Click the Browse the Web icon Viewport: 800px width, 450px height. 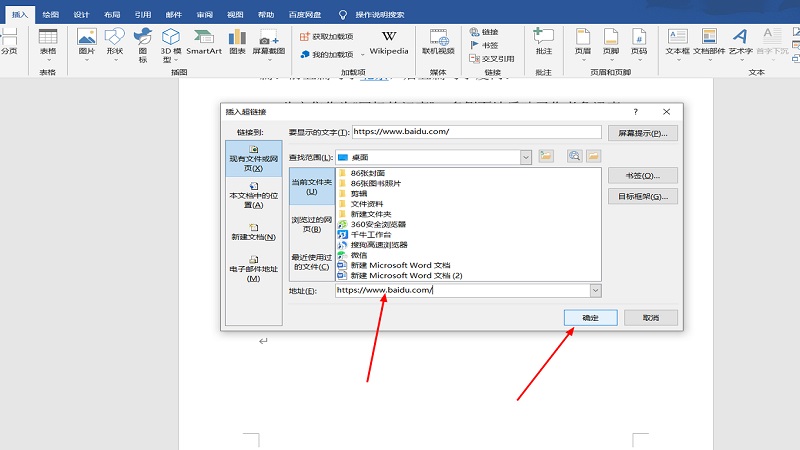(x=574, y=156)
